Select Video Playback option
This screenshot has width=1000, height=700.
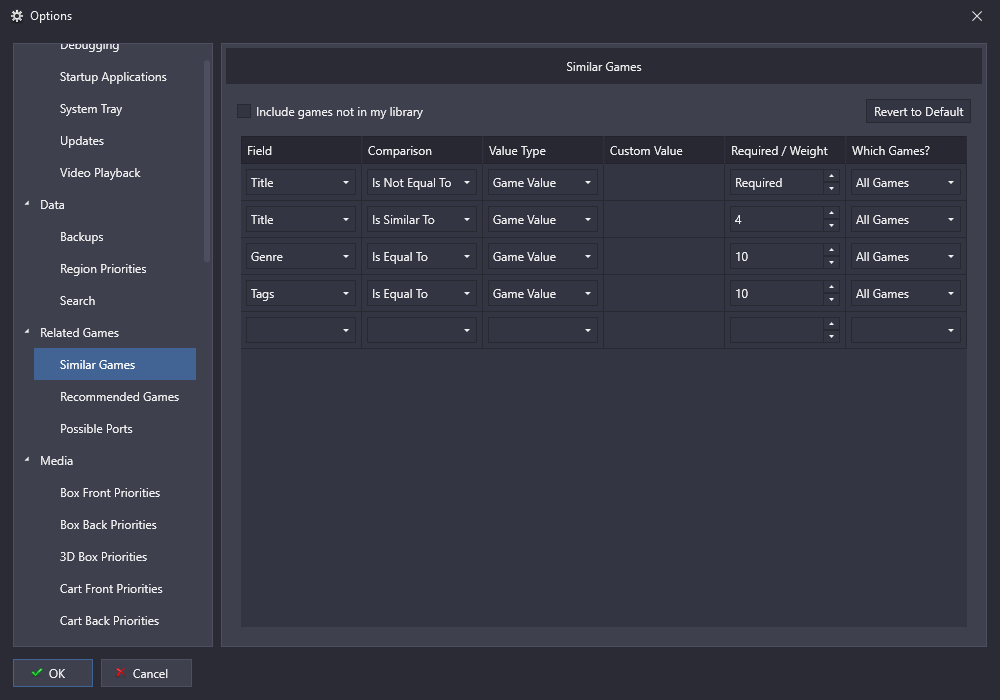coord(99,173)
